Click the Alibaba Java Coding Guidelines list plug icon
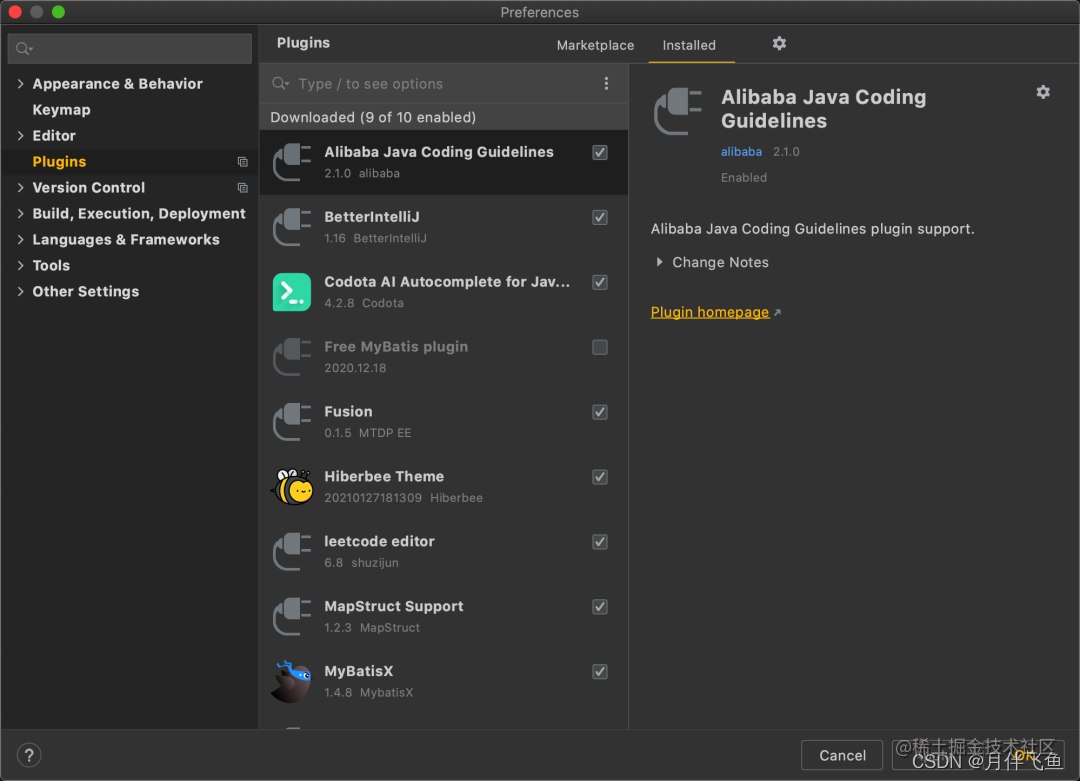 pos(293,163)
